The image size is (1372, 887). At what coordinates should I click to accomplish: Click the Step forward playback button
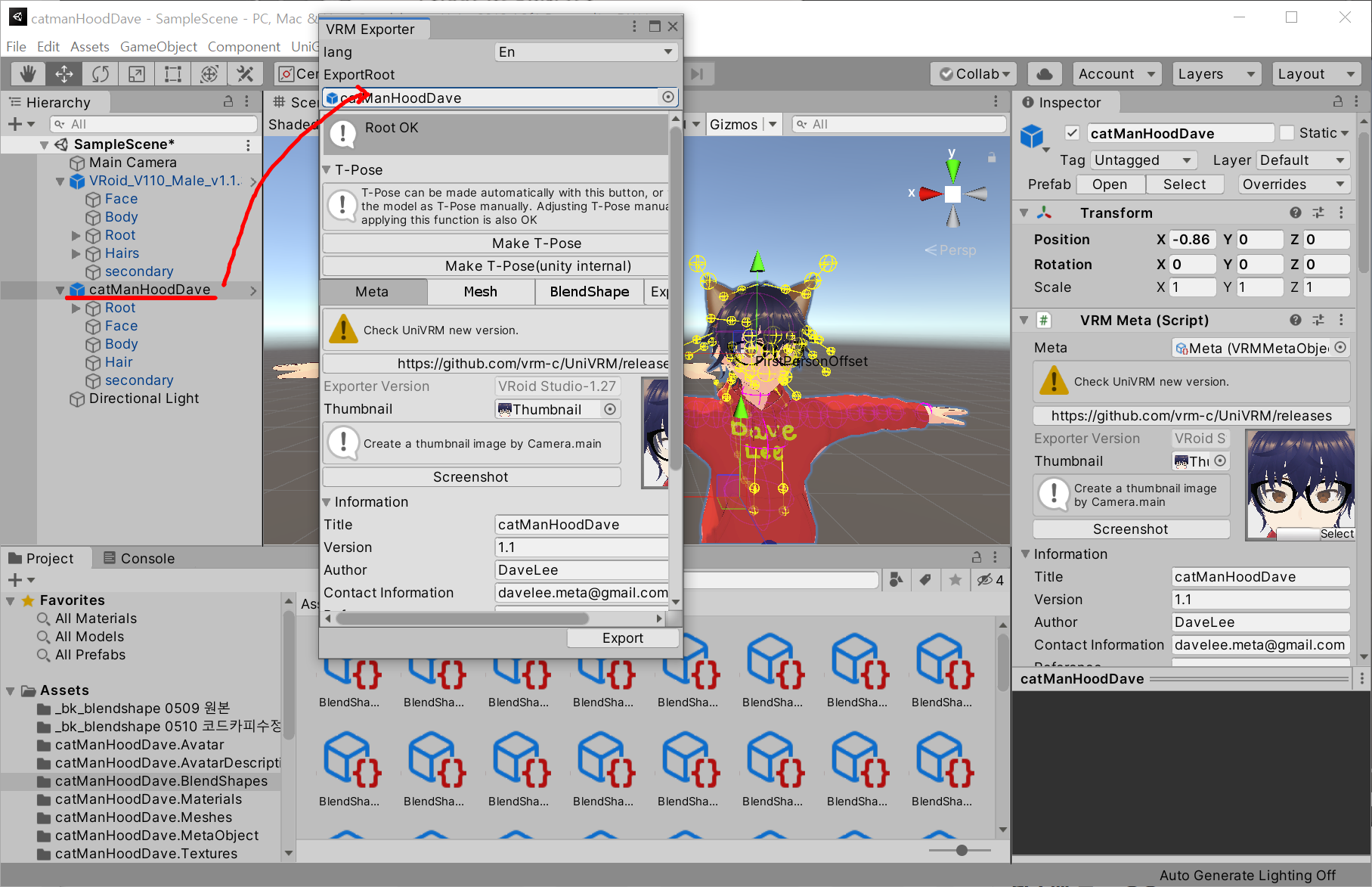pyautogui.click(x=697, y=73)
